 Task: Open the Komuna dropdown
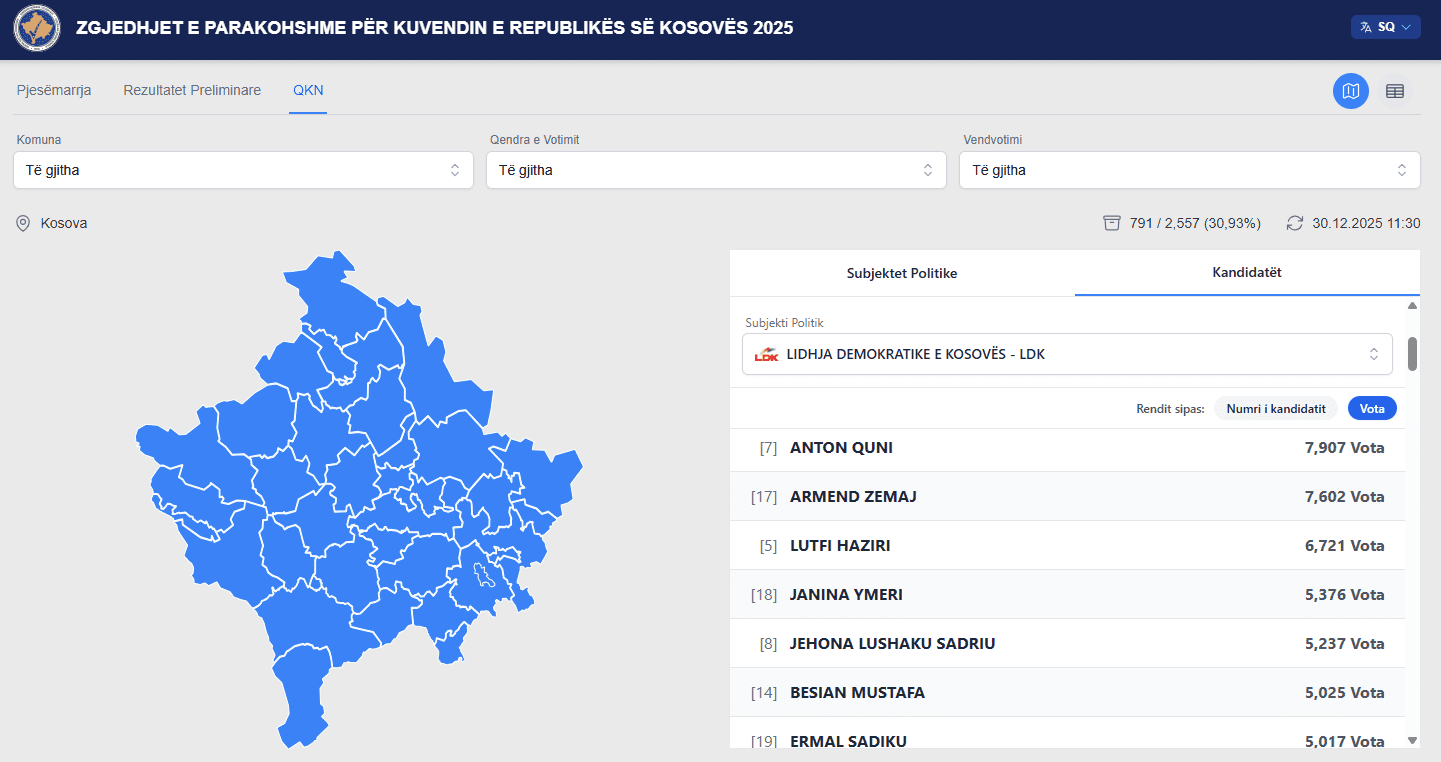[243, 170]
